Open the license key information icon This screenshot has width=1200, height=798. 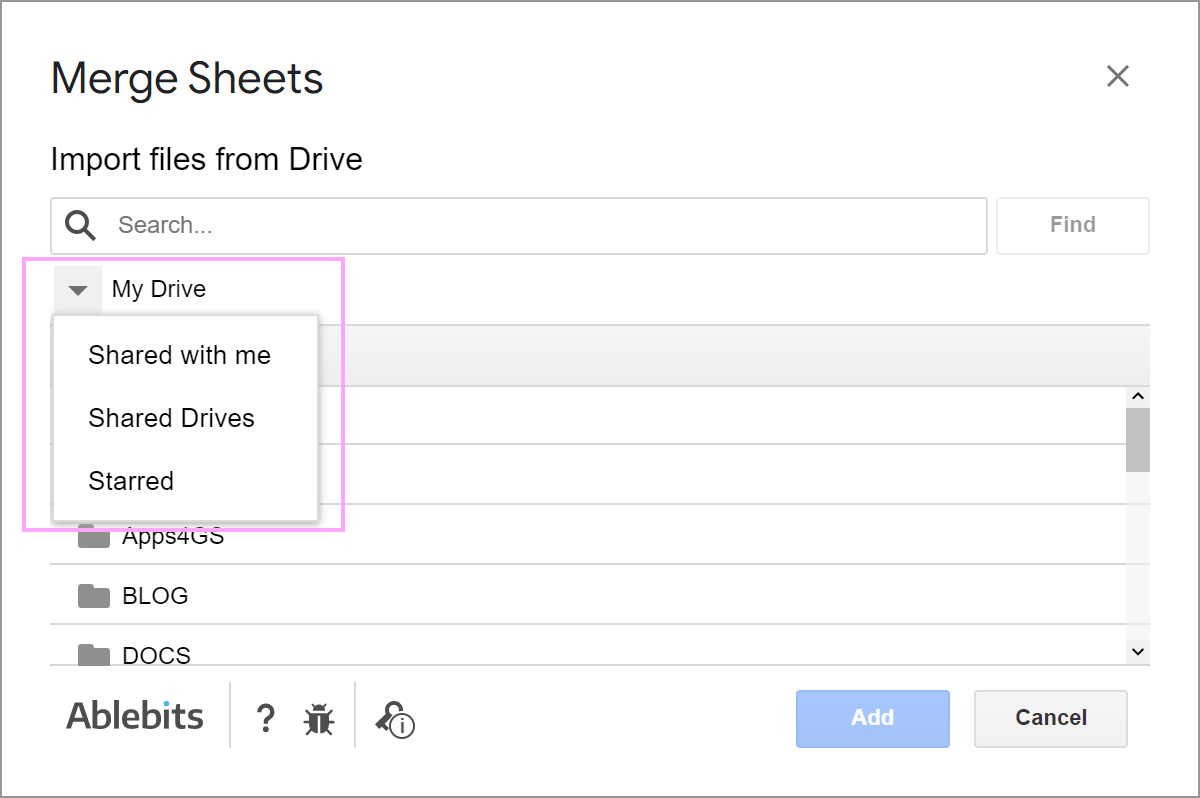(x=391, y=718)
